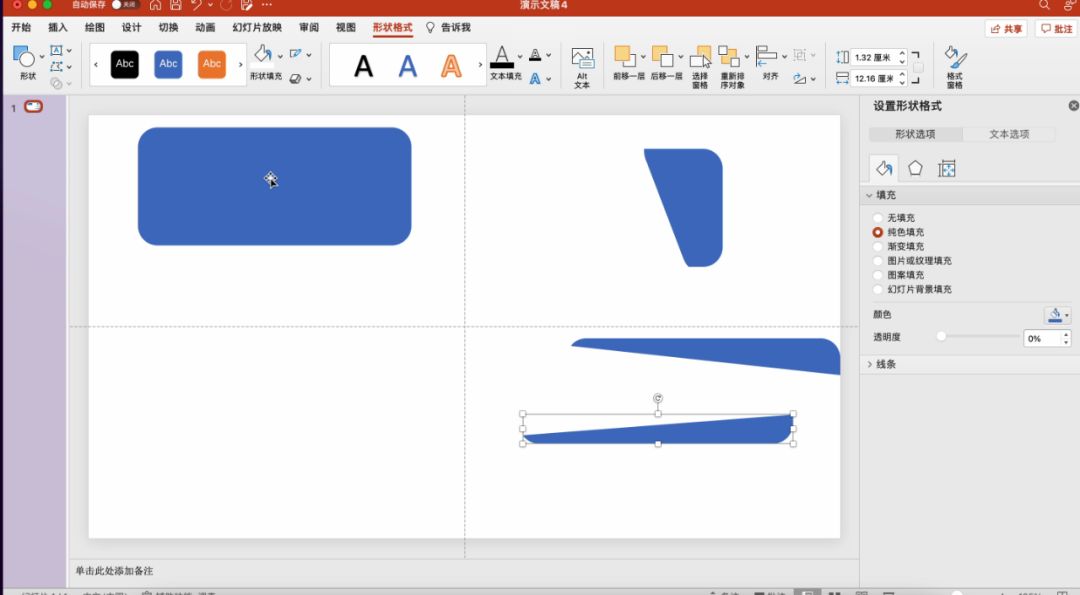Screen dimensions: 1080x595
Task: Click Tell Me (告诉我) search
Action: click(448, 28)
